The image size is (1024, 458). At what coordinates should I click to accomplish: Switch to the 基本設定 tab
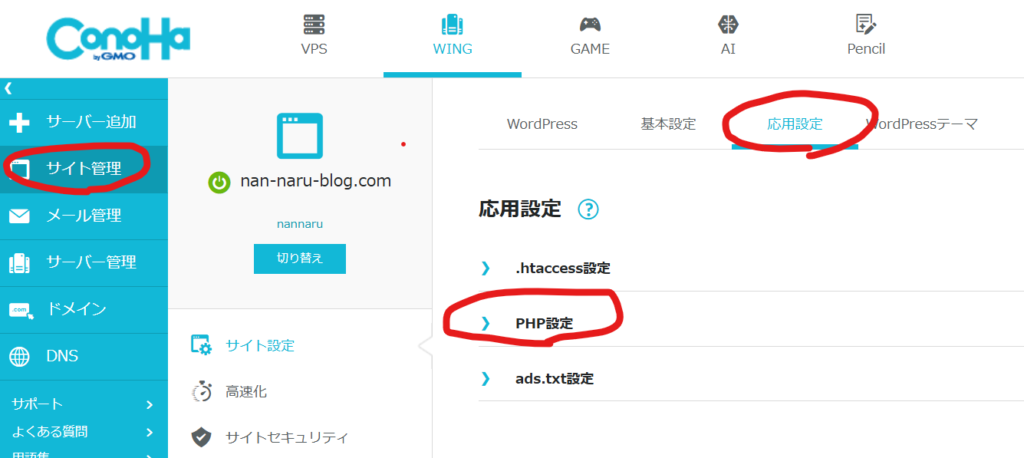pos(669,124)
